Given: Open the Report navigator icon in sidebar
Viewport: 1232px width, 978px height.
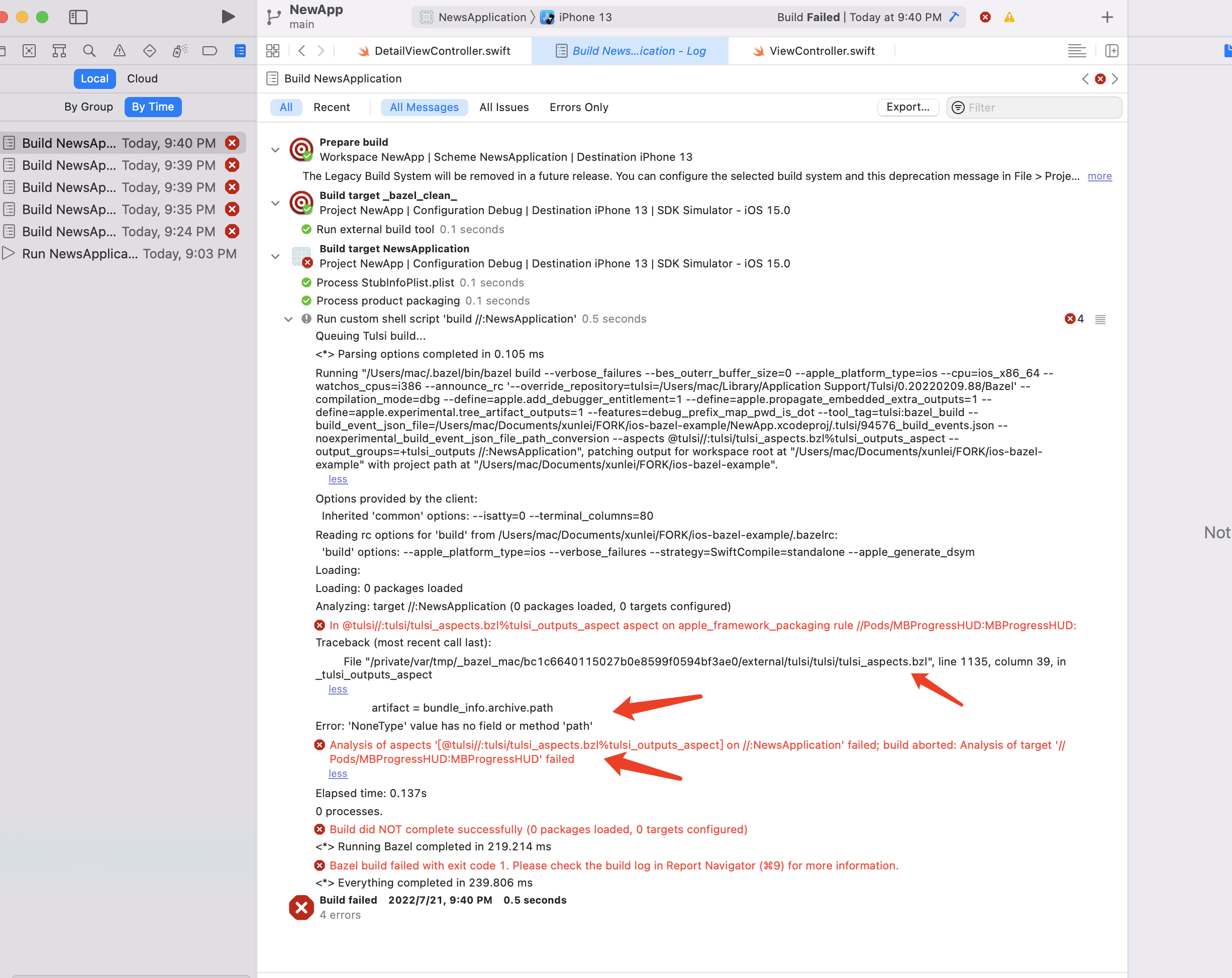Looking at the screenshot, I should 240,50.
